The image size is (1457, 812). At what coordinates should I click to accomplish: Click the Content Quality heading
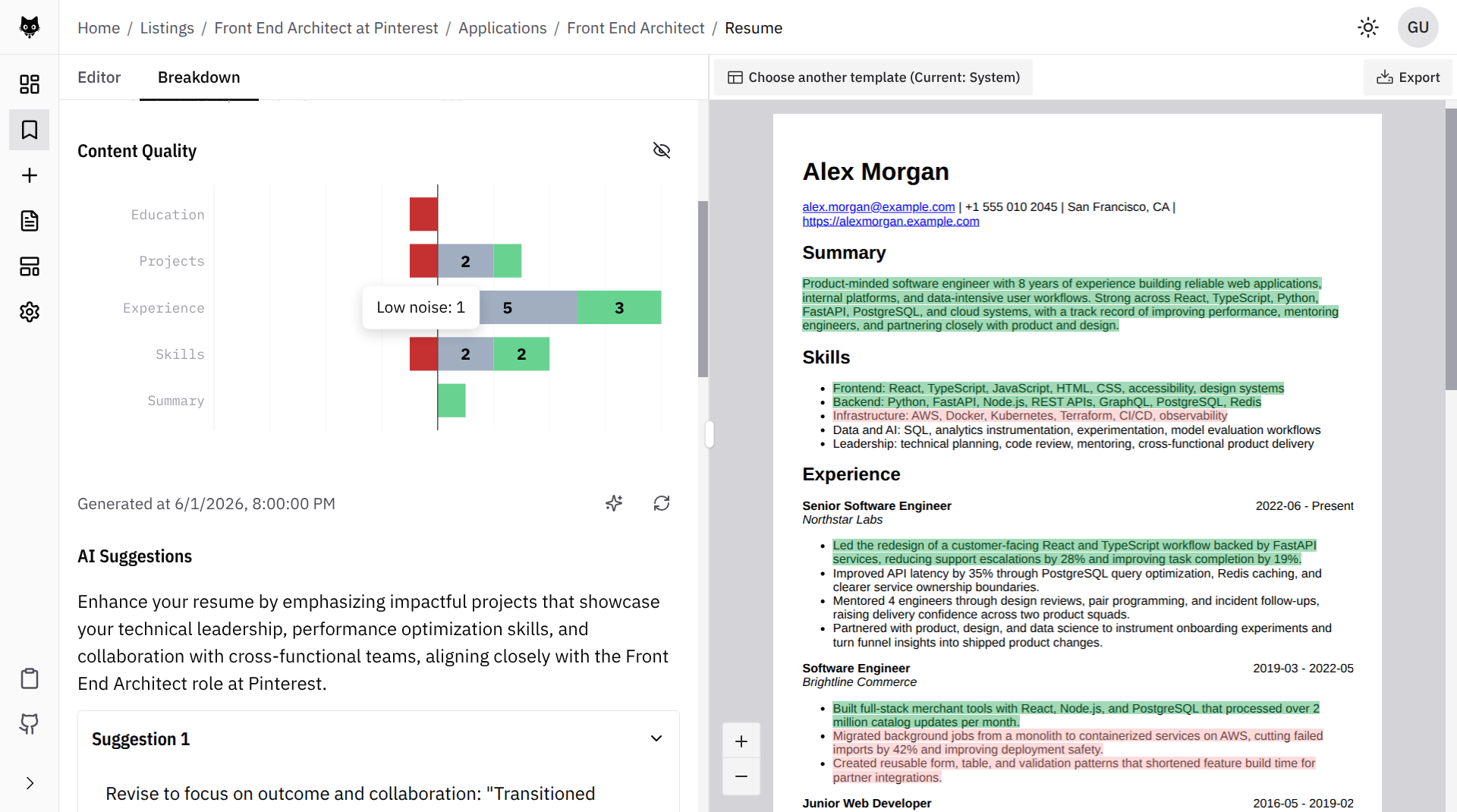click(x=137, y=151)
